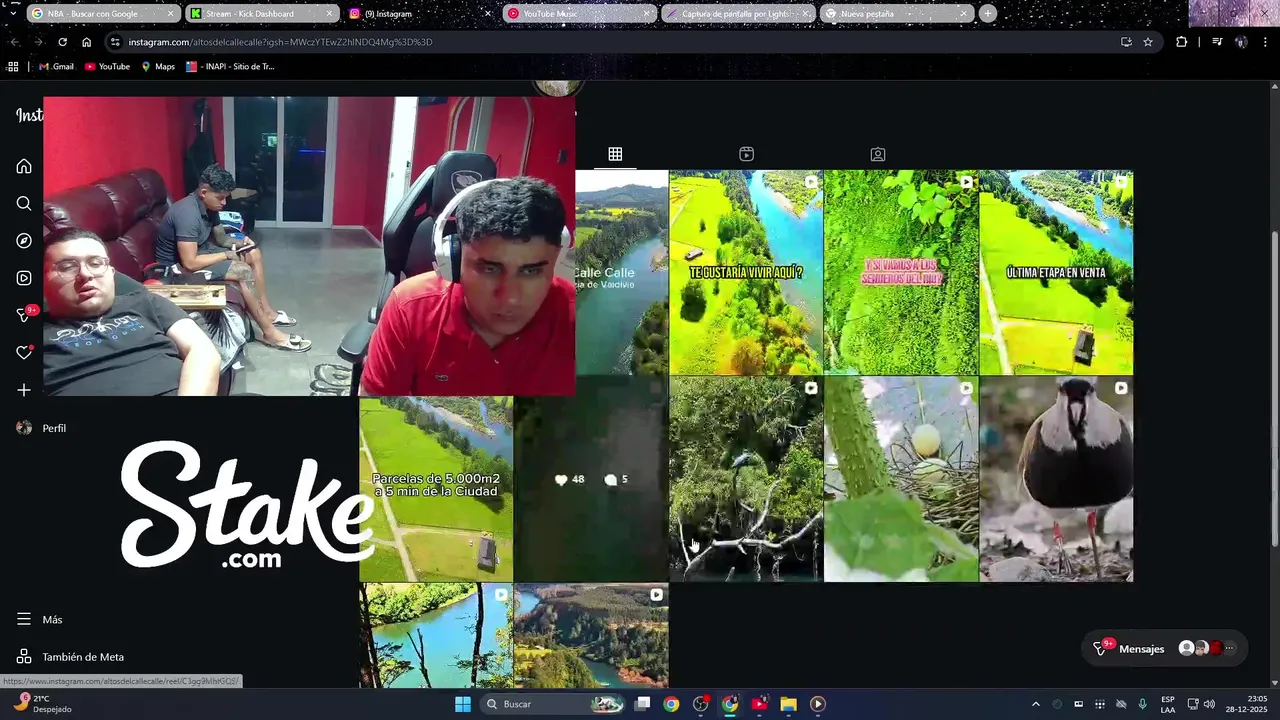
Task: Close the Kick Dashboard tab
Action: point(329,14)
